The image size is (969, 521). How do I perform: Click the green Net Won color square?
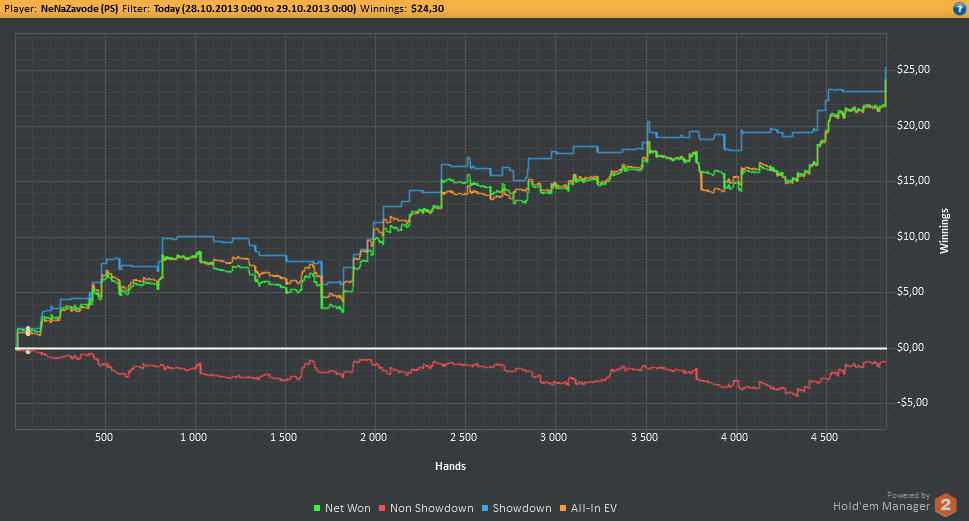point(317,509)
